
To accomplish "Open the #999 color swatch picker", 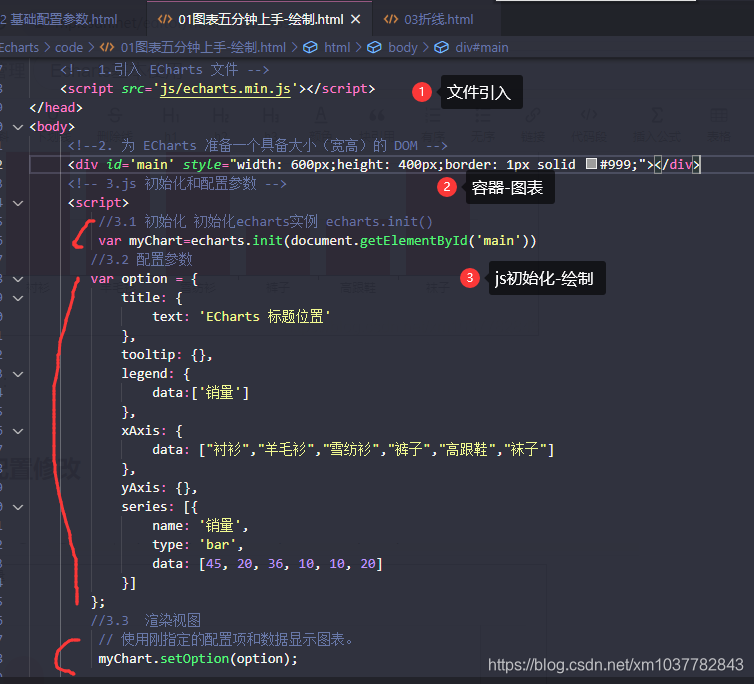I will coord(591,164).
